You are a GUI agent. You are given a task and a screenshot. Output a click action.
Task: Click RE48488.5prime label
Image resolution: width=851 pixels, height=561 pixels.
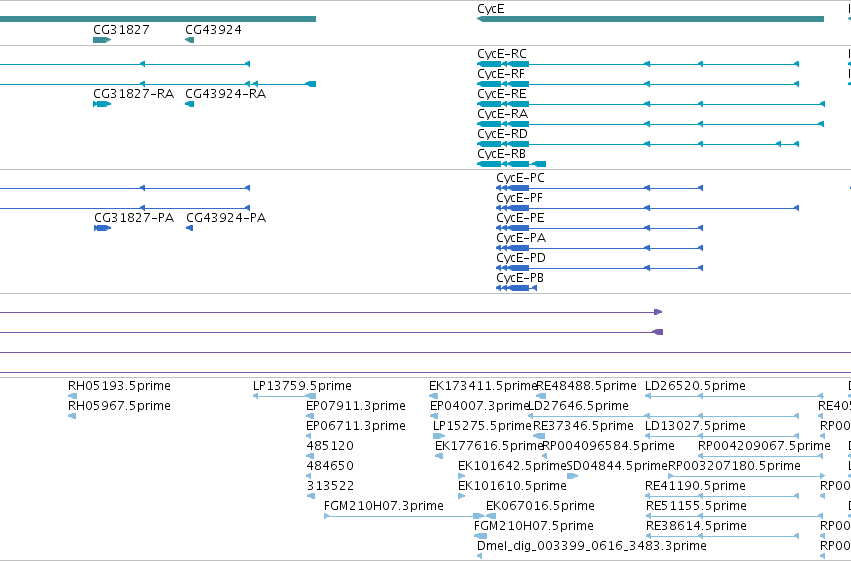586,386
